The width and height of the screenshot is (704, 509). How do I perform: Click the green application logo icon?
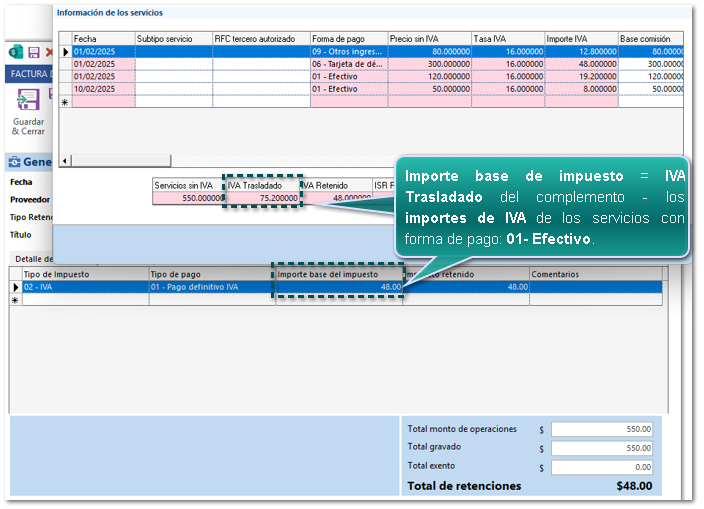click(15, 52)
